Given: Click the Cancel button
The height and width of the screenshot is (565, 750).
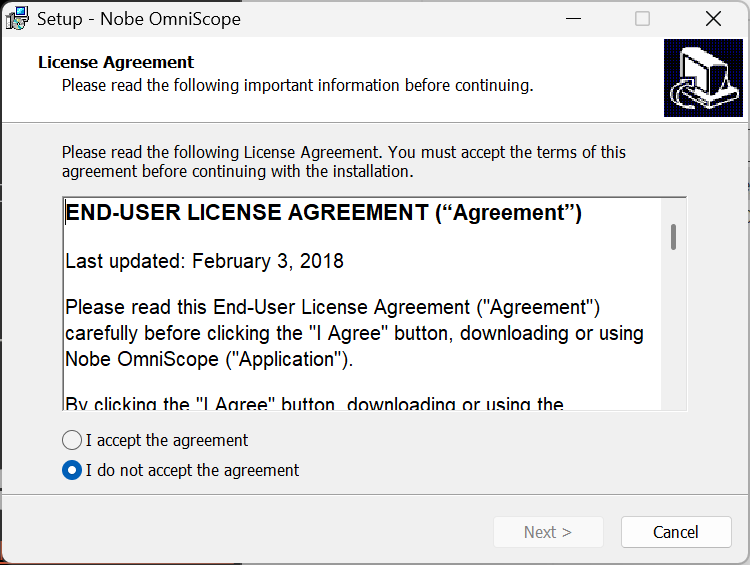Looking at the screenshot, I should coord(676,532).
